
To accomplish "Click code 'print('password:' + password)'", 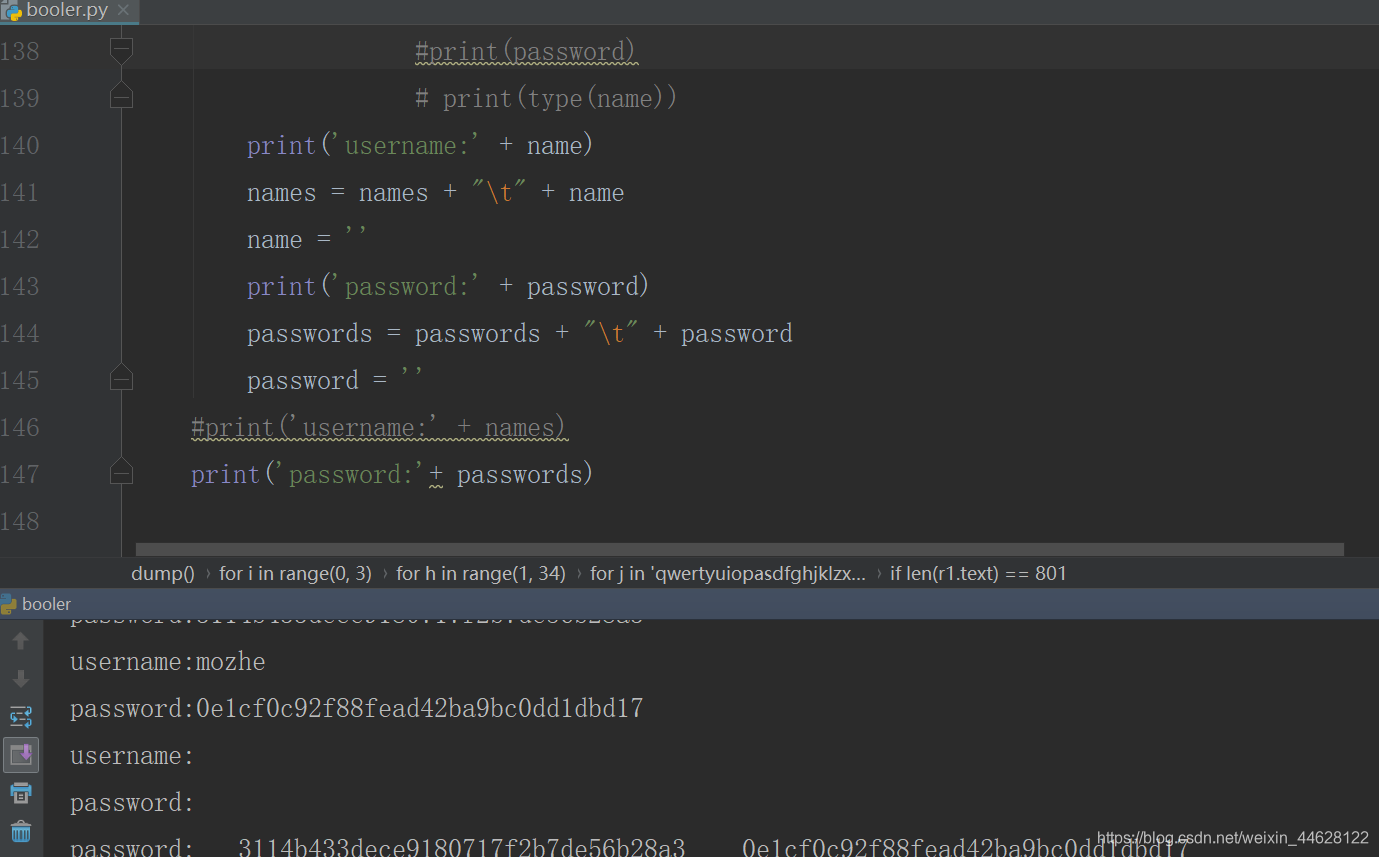I will (x=448, y=287).
